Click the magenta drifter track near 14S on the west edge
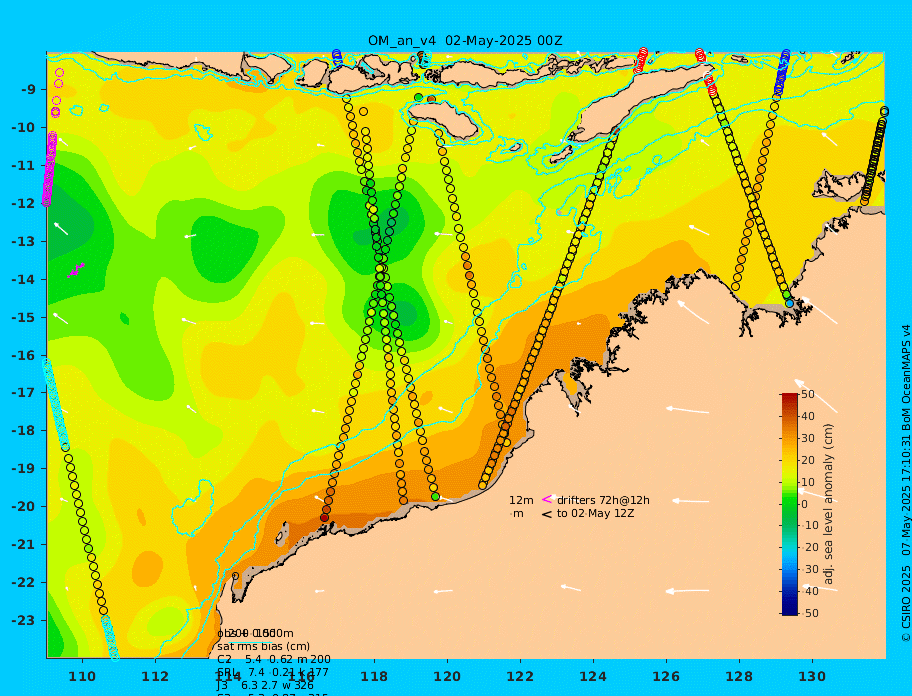This screenshot has width=912, height=696. pyautogui.click(x=76, y=270)
